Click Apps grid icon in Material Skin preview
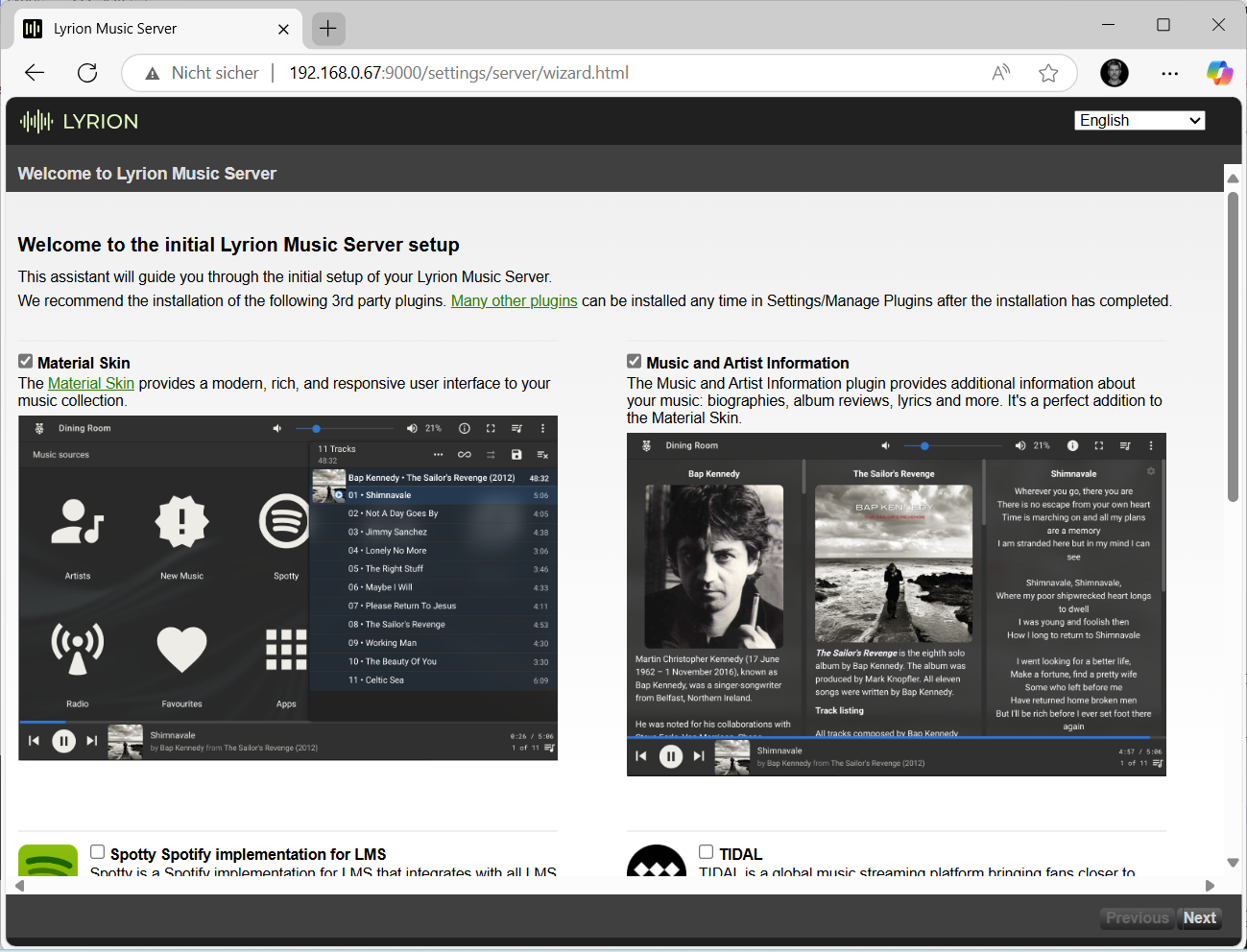The image size is (1247, 952). click(286, 650)
